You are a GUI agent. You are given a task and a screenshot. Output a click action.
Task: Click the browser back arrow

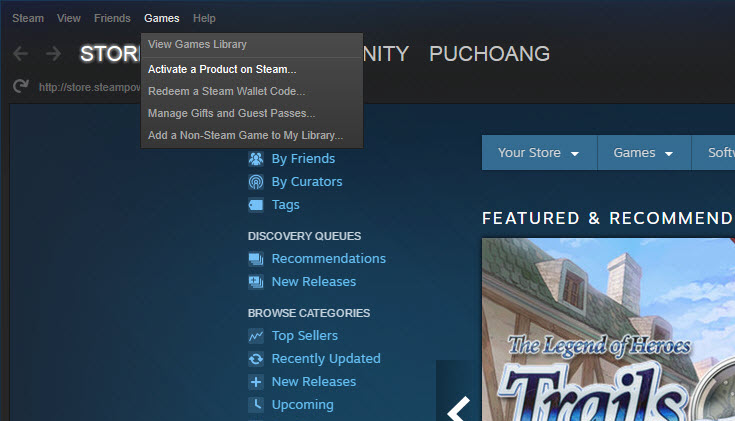[21, 53]
